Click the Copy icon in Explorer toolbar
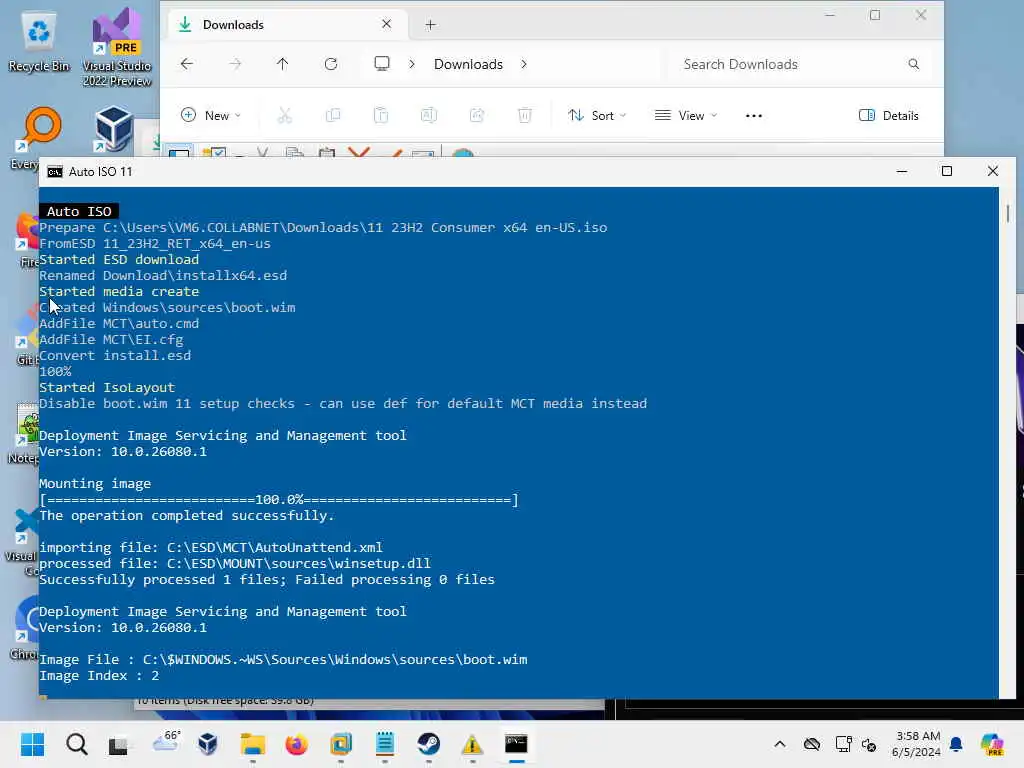Screen dimensions: 1024x768 [333, 116]
